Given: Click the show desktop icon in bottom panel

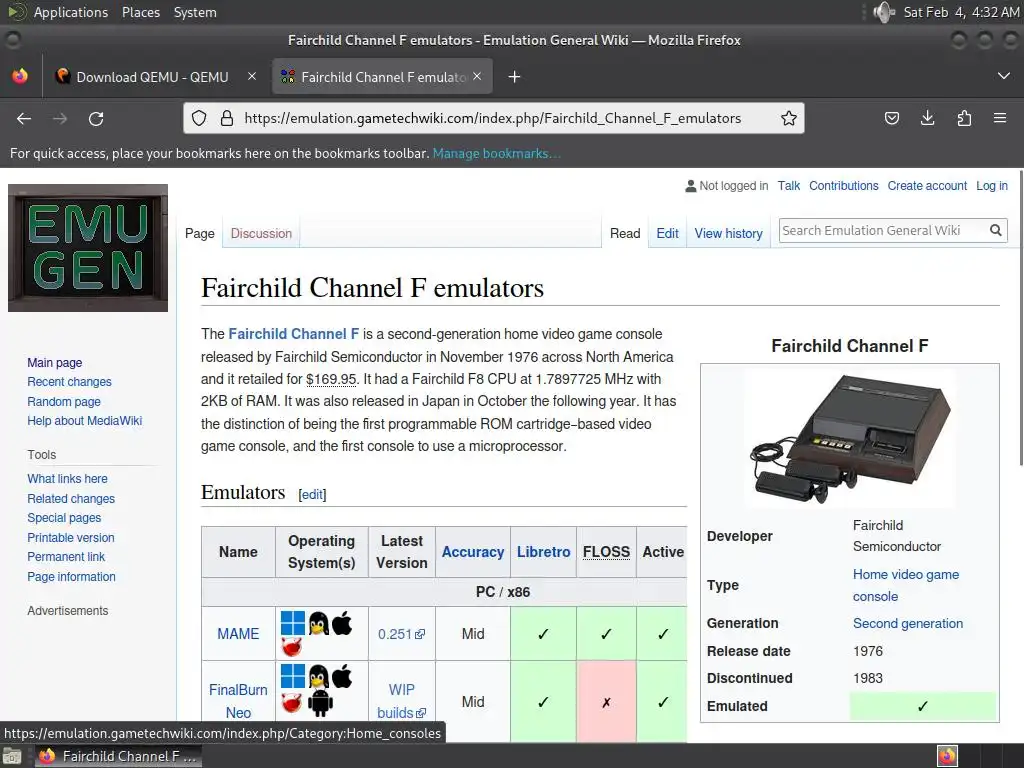Looking at the screenshot, I should [x=12, y=756].
